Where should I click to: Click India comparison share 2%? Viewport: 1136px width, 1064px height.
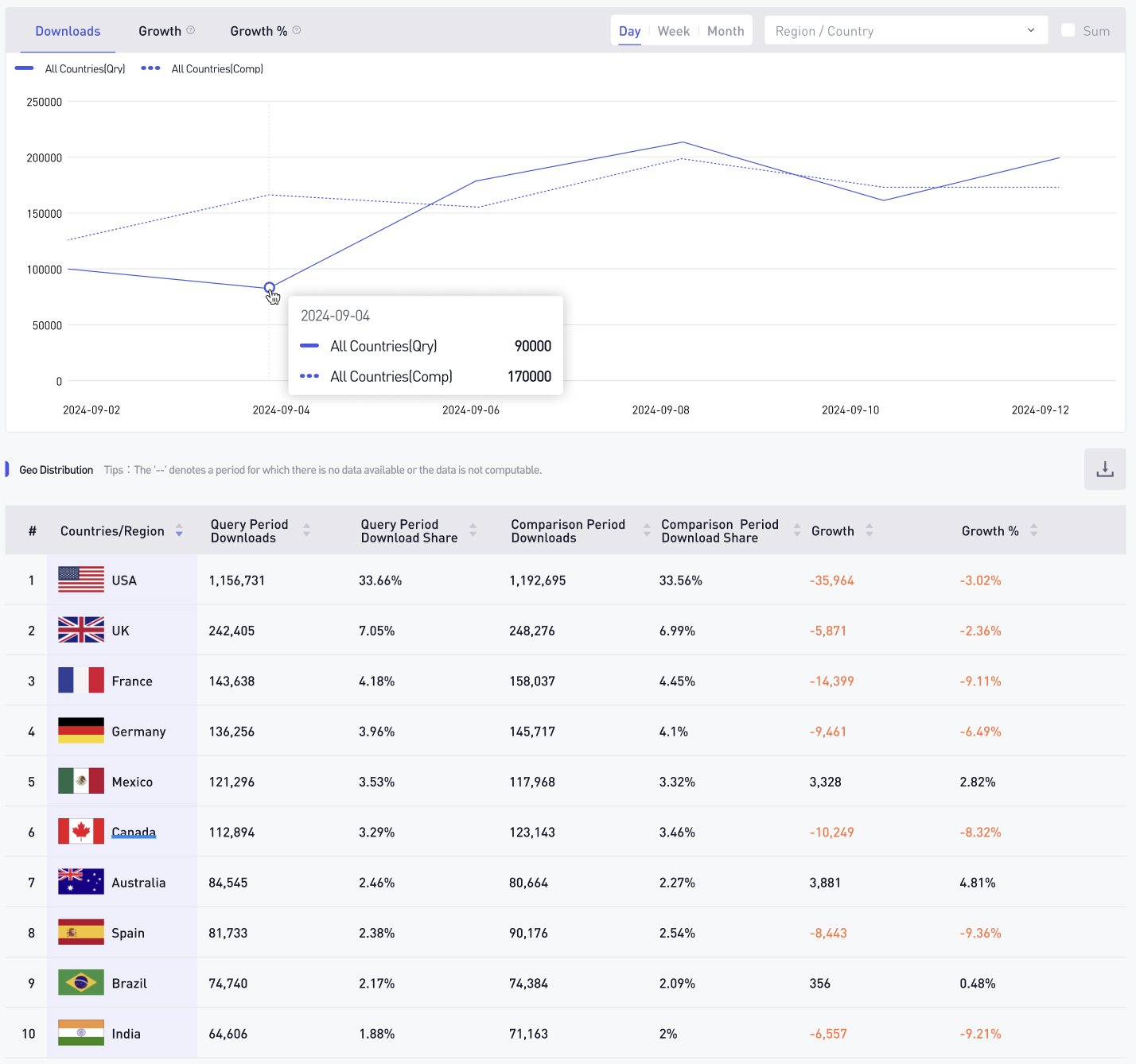tap(668, 1034)
